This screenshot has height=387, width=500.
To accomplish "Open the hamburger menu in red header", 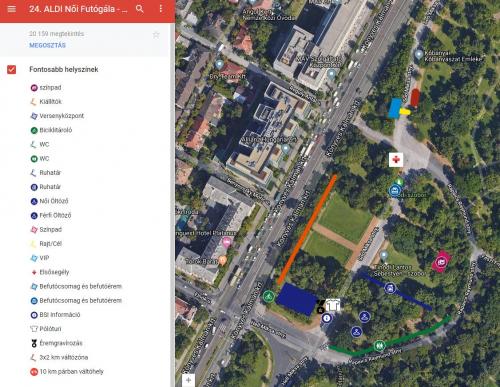I will [x=12, y=9].
